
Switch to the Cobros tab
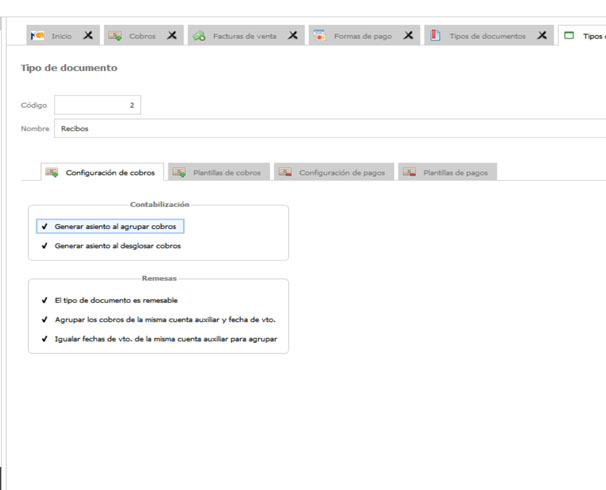pos(143,36)
